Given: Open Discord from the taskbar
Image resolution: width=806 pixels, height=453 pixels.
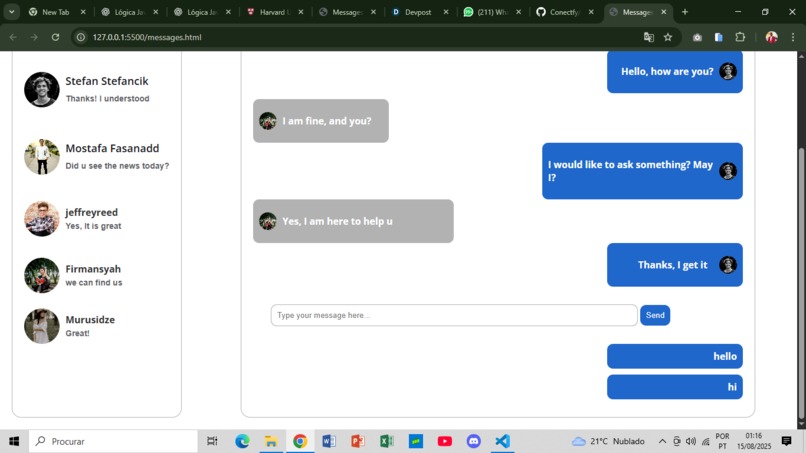Looking at the screenshot, I should click(x=473, y=441).
